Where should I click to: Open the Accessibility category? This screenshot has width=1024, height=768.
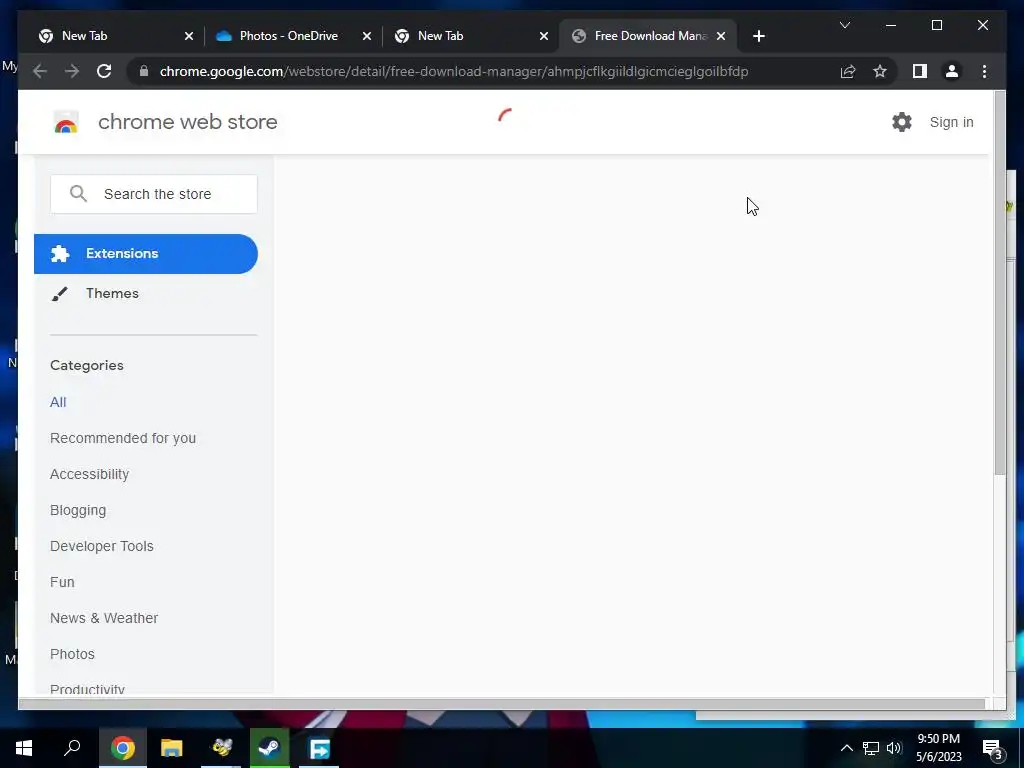pos(89,474)
